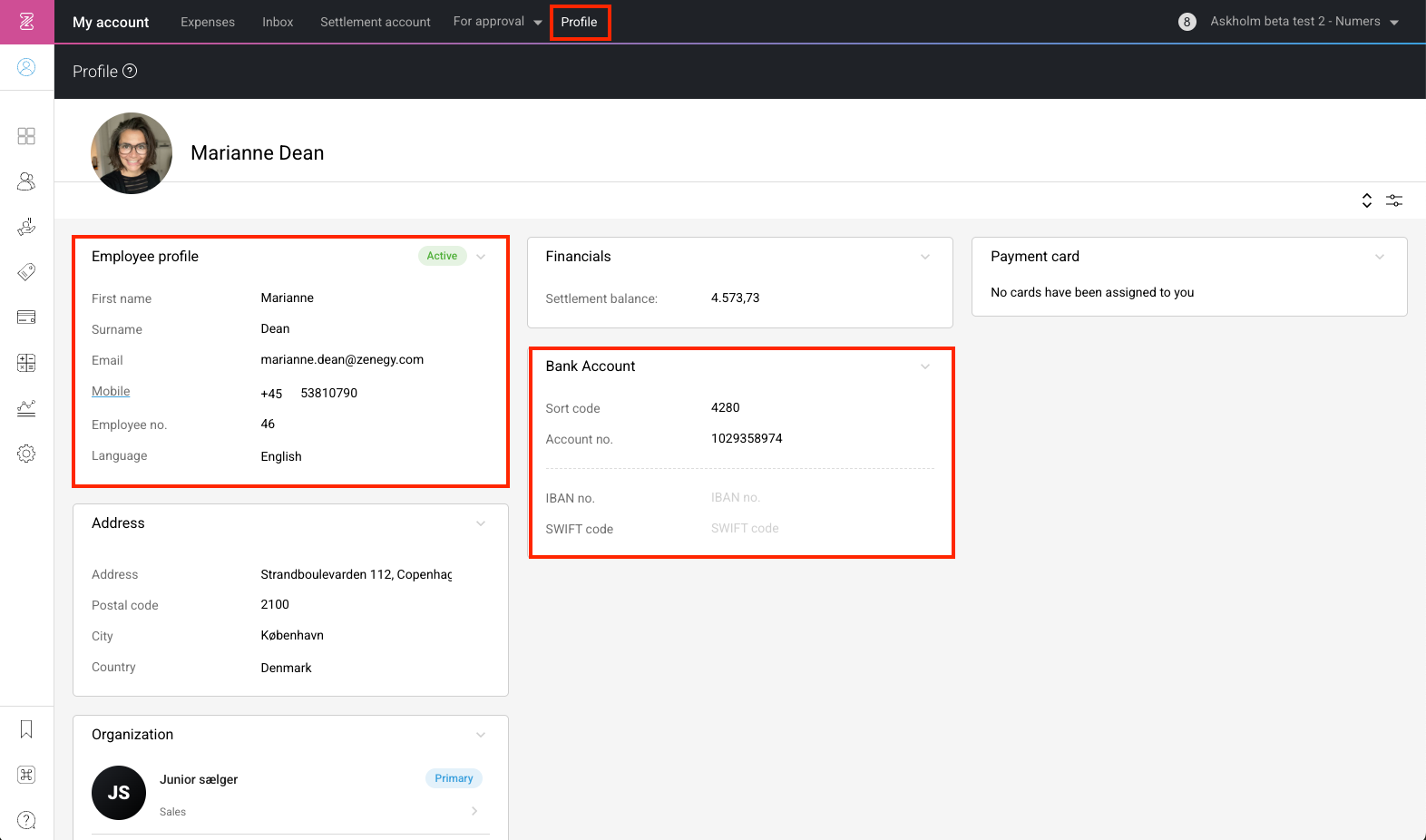This screenshot has height=840, width=1426.
Task: Open the keyboard command shortcut icon
Action: click(x=26, y=775)
